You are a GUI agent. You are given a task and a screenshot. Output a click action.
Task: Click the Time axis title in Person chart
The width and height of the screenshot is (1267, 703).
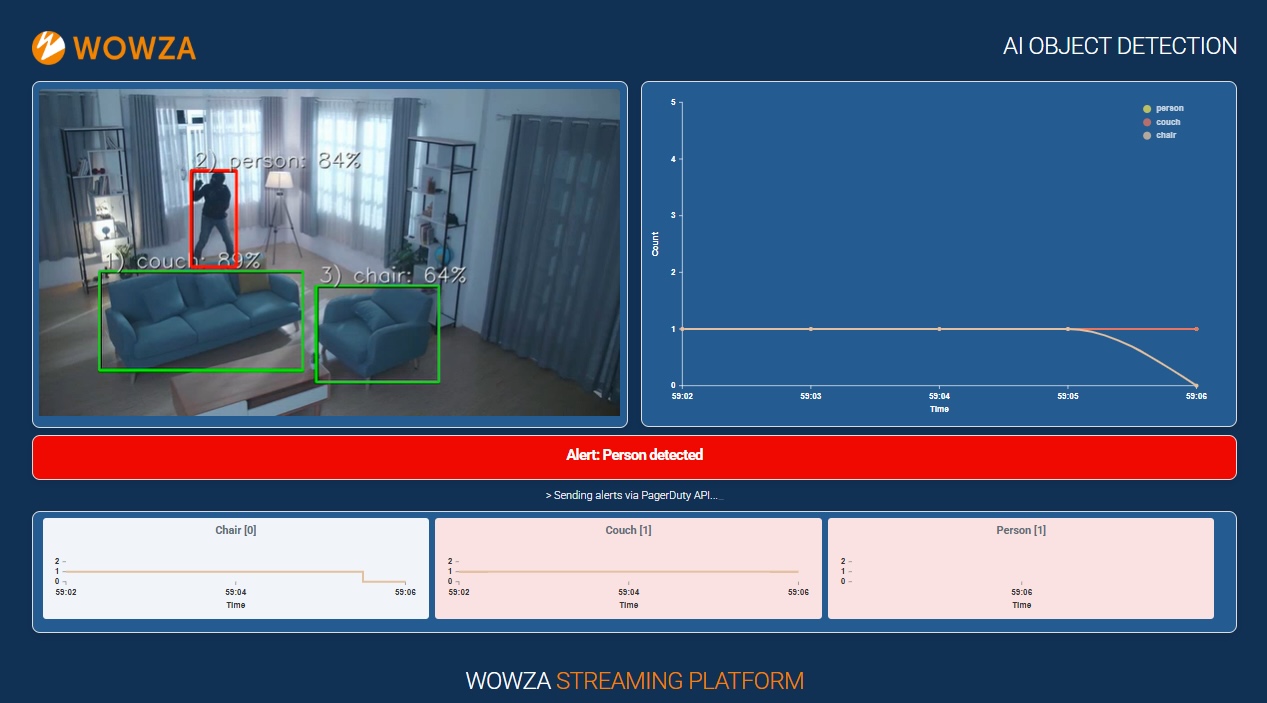pyautogui.click(x=1021, y=605)
